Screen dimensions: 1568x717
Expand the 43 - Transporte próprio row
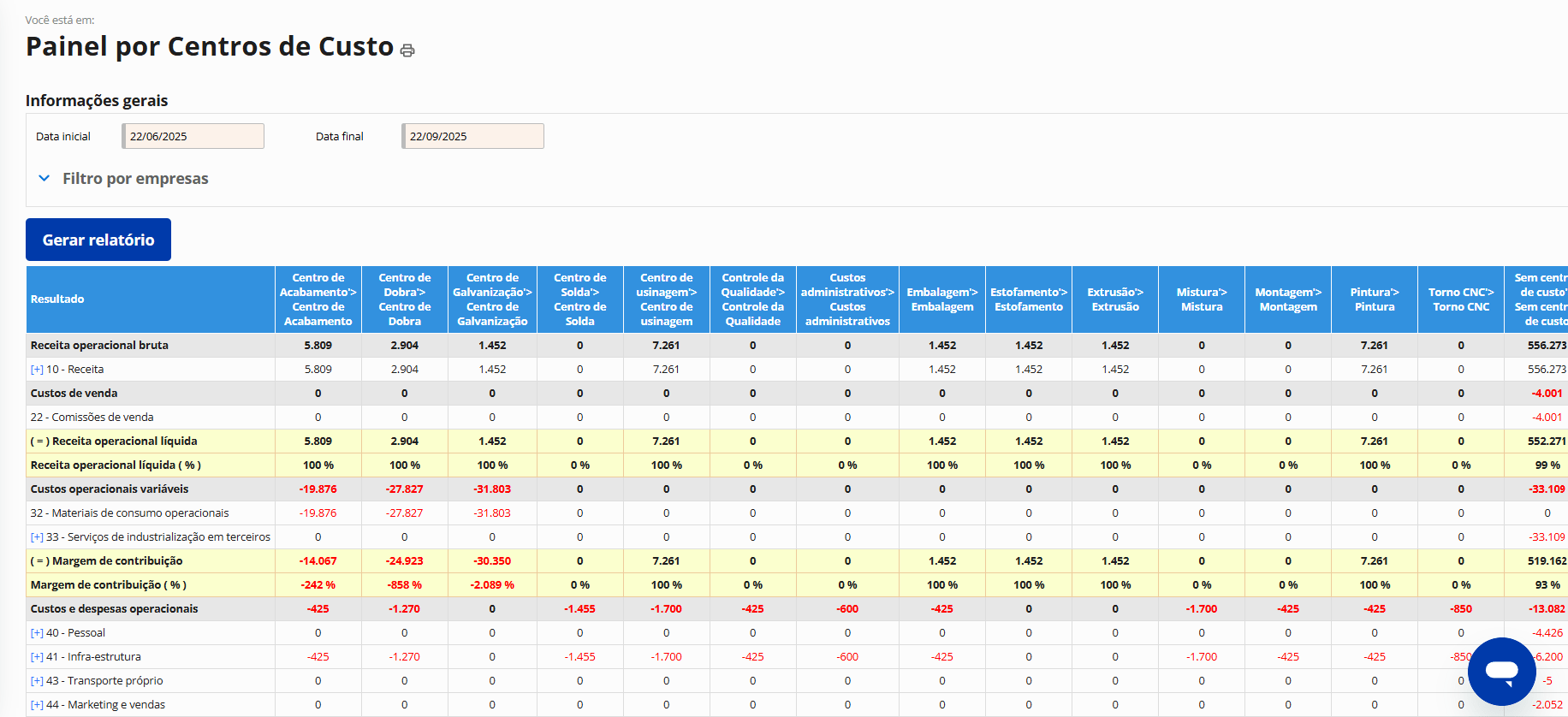point(37,681)
